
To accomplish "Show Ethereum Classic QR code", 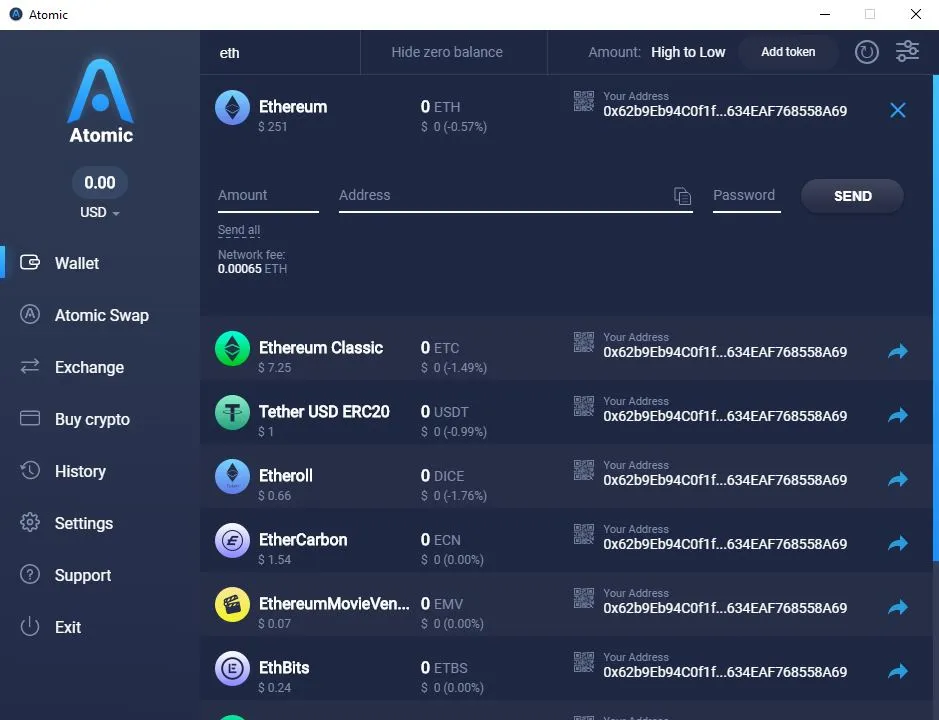I will point(584,342).
